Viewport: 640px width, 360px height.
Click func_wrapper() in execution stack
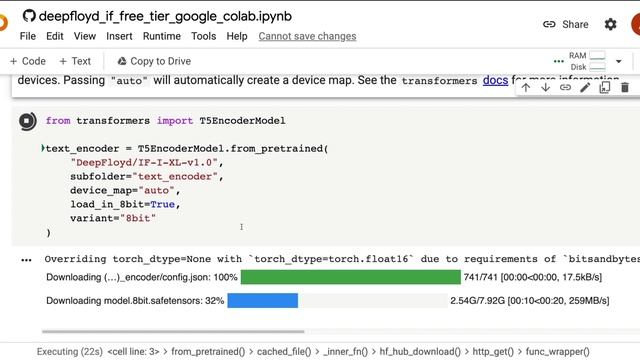(558, 351)
